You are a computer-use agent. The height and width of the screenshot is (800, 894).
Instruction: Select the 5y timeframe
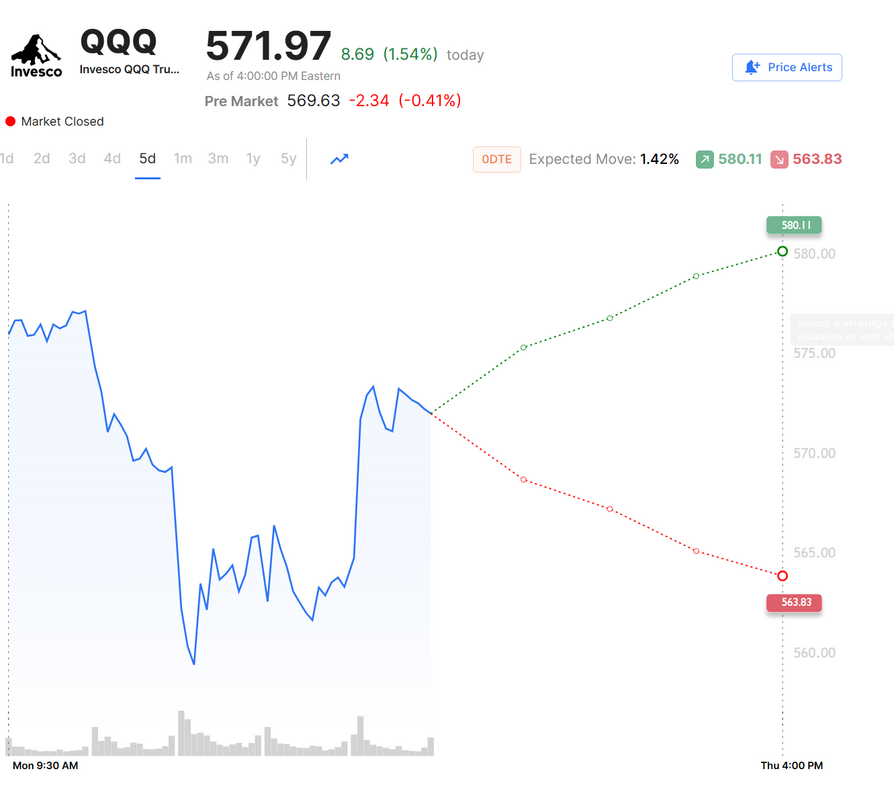pyautogui.click(x=288, y=158)
